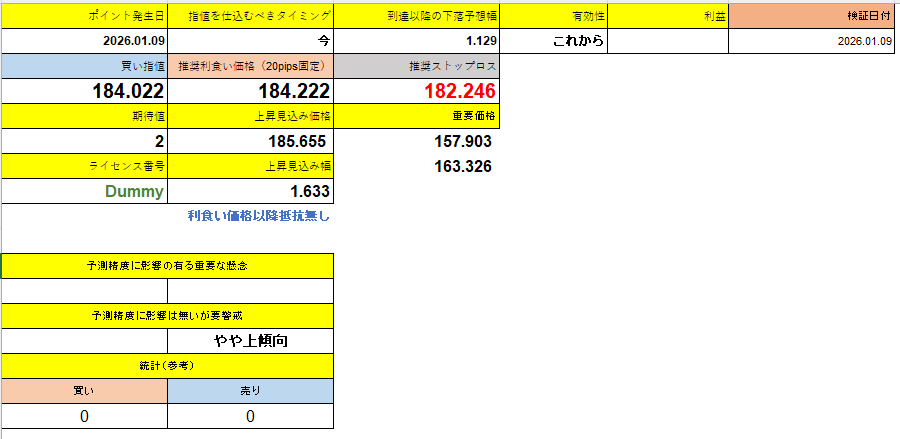This screenshot has height=439, width=900.
Task: Click the 推奨ストップロス header cell
Action: [417, 66]
